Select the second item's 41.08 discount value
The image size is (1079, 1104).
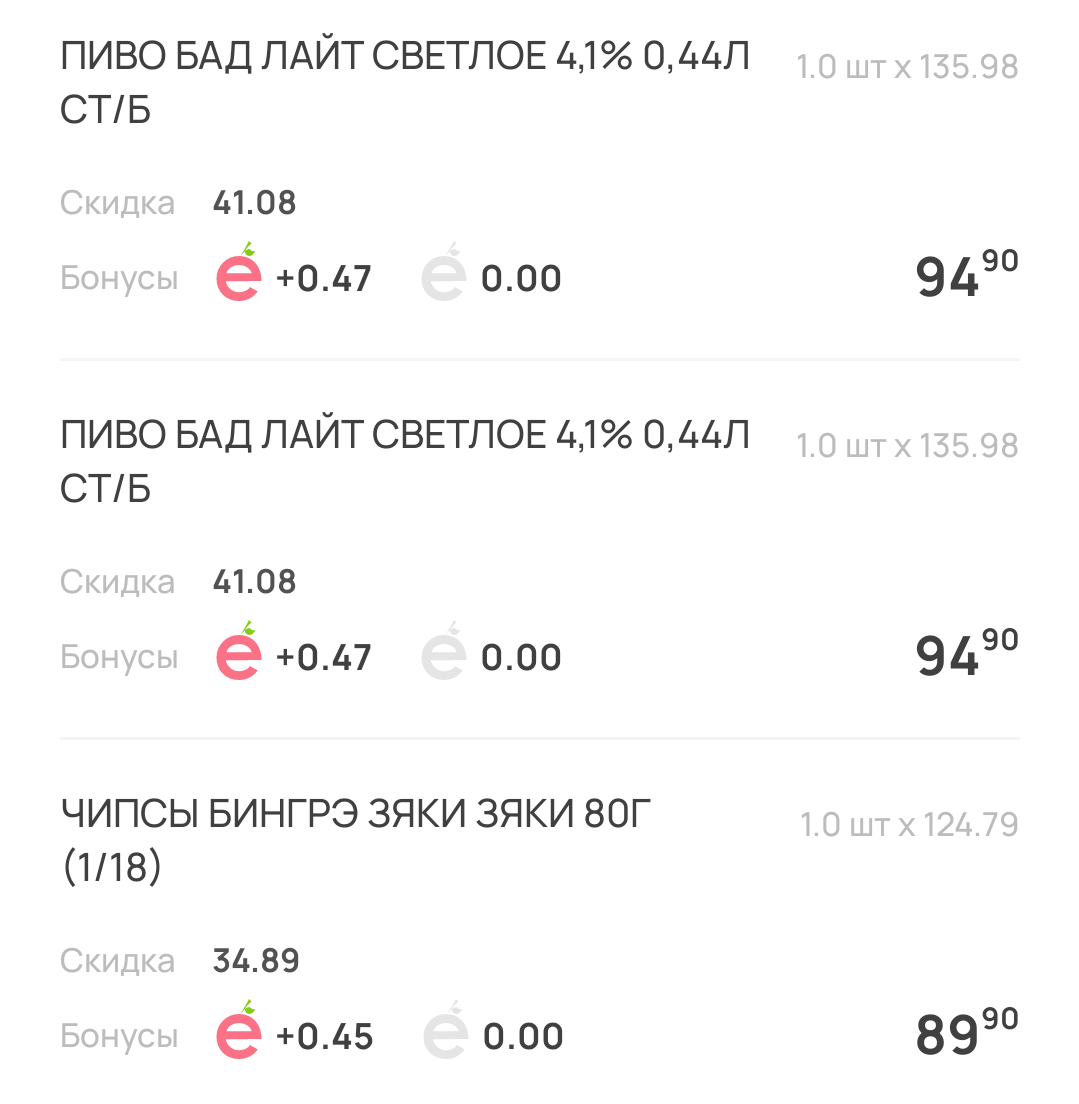coord(254,582)
